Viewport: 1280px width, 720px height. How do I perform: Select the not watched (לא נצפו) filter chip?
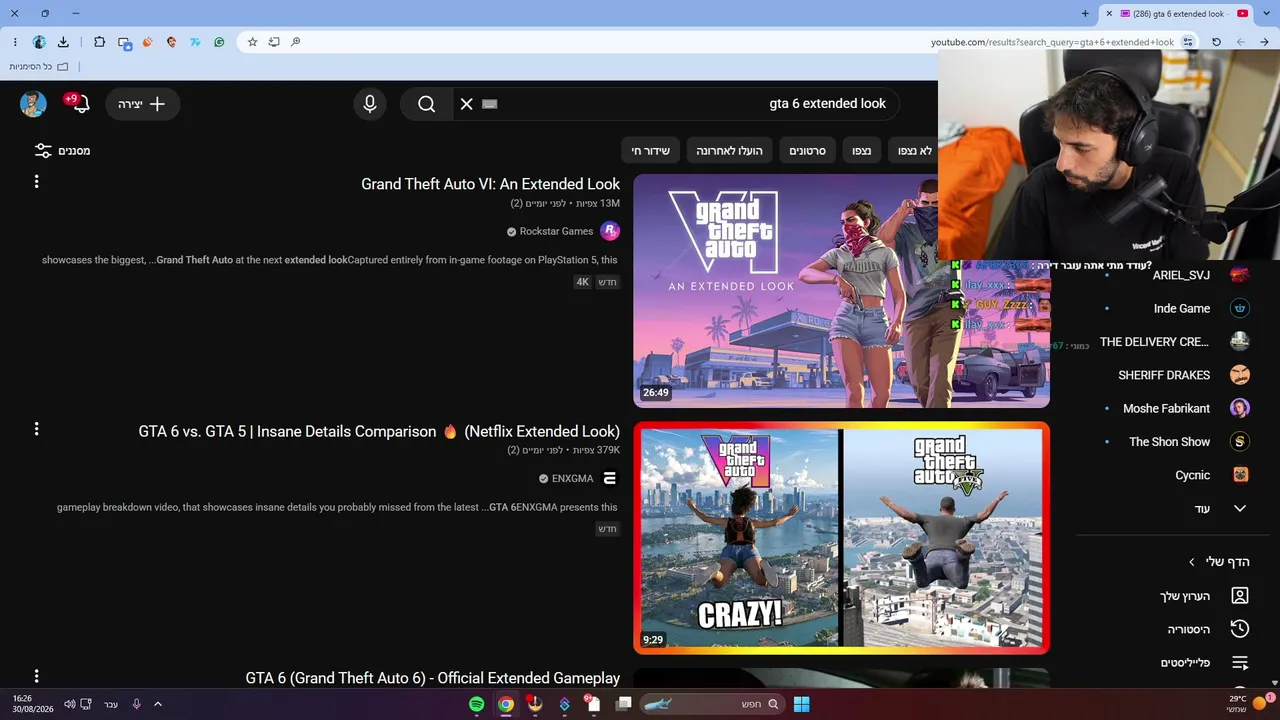914,151
